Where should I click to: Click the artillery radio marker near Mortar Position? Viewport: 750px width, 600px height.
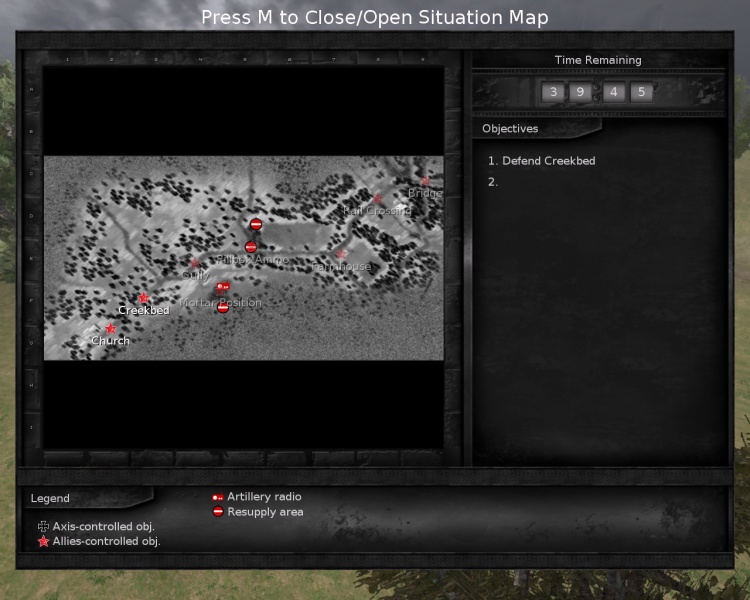point(222,287)
